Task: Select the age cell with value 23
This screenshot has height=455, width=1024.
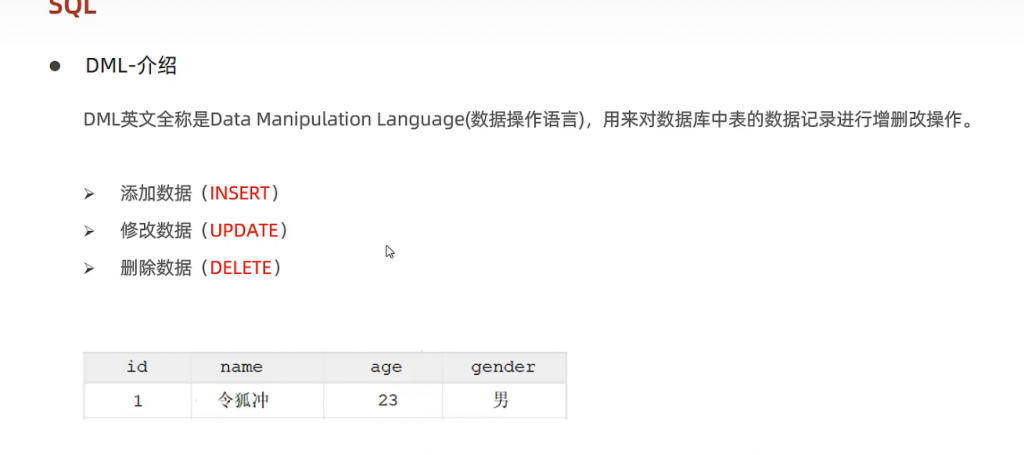Action: pyautogui.click(x=387, y=401)
